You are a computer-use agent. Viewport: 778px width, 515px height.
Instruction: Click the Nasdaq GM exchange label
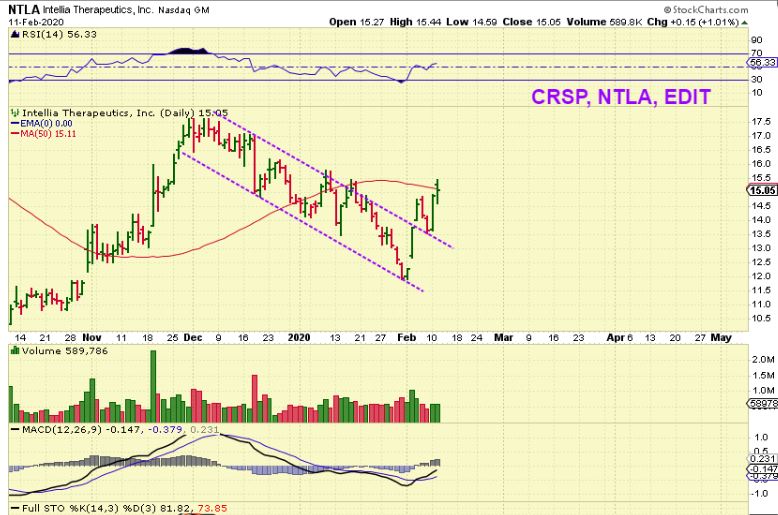(x=184, y=10)
